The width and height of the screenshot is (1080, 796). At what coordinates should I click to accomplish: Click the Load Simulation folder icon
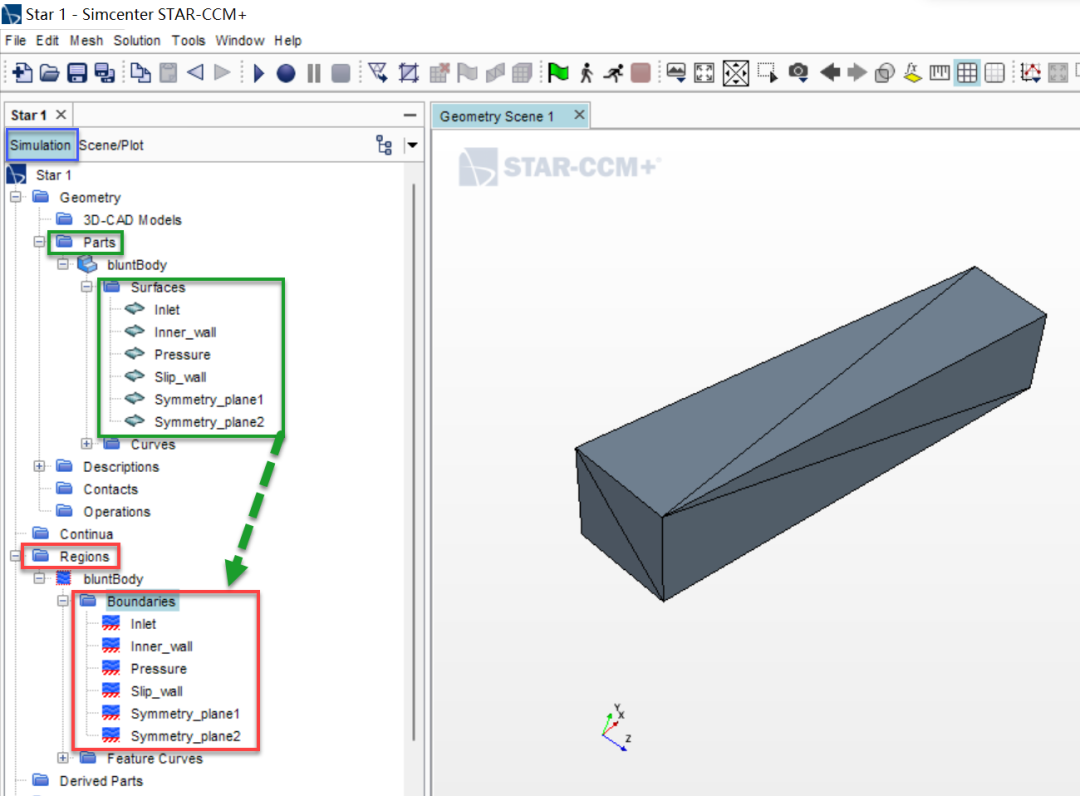49,72
